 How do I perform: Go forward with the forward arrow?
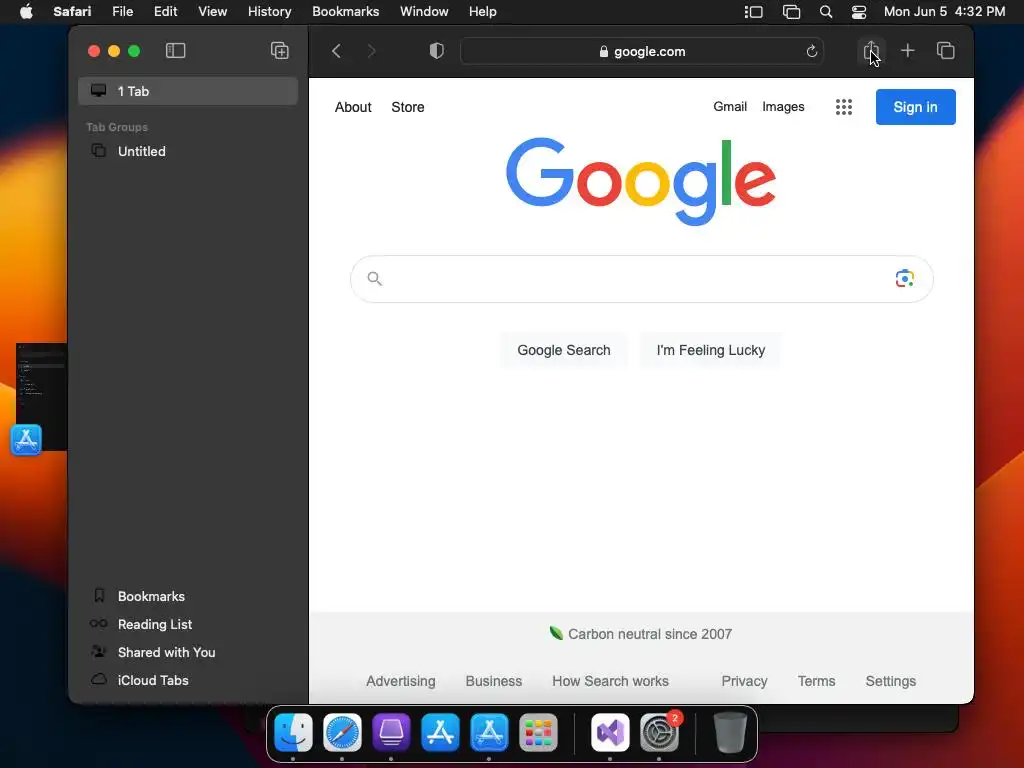[372, 51]
